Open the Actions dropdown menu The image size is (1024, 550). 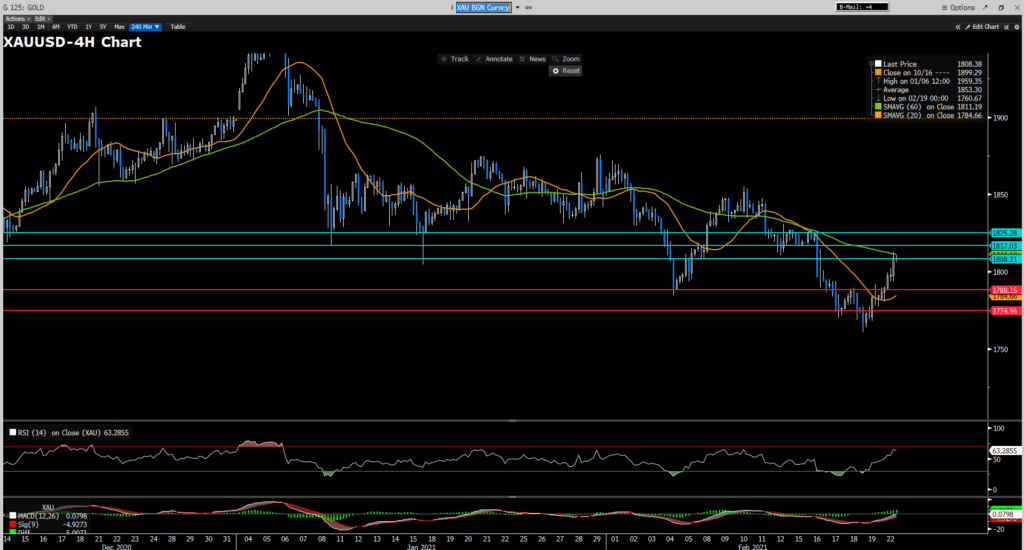click(17, 19)
